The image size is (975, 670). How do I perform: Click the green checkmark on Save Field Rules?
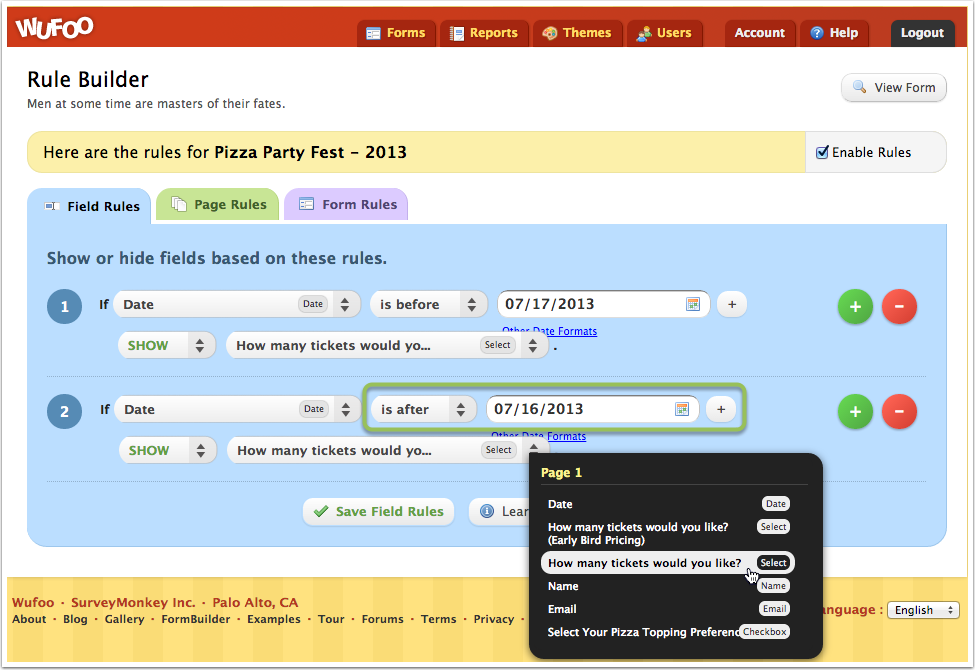pyautogui.click(x=321, y=511)
